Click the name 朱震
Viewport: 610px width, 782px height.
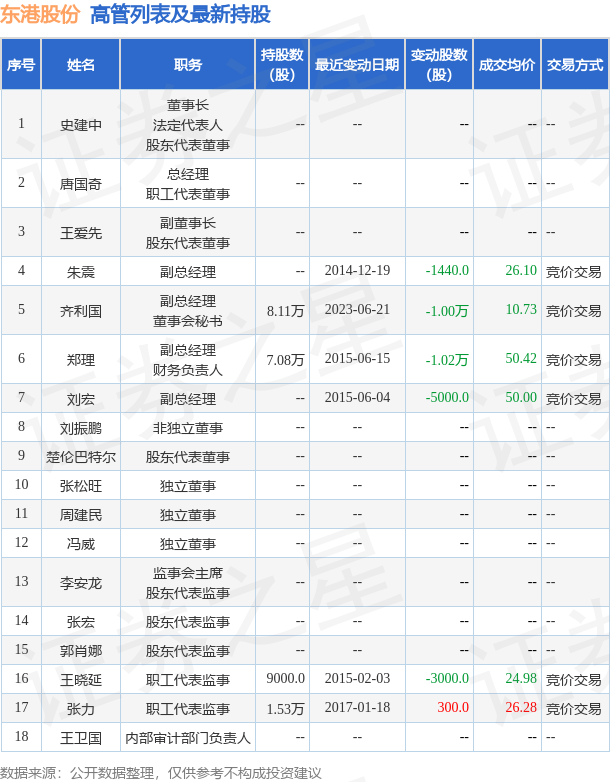point(81,272)
